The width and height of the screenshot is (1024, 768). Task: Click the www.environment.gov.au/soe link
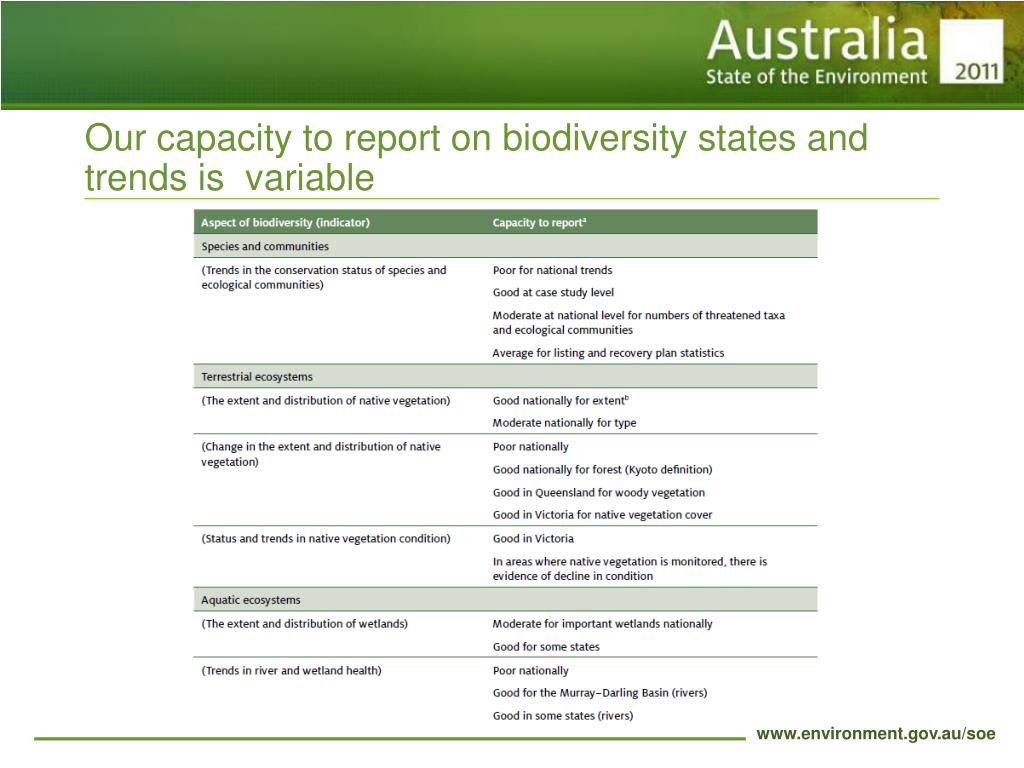(876, 734)
